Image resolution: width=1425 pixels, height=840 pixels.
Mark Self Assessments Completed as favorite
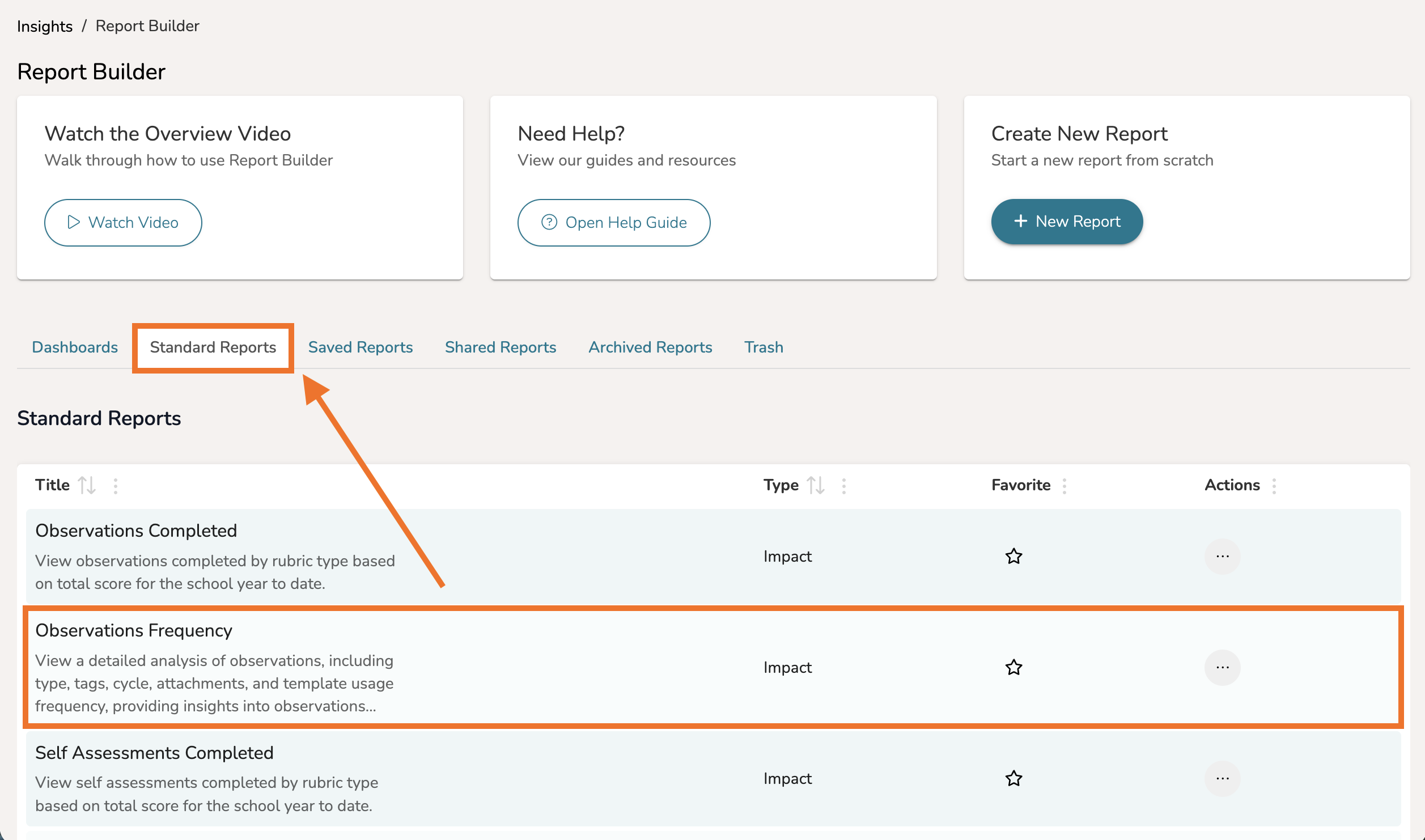[x=1013, y=778]
